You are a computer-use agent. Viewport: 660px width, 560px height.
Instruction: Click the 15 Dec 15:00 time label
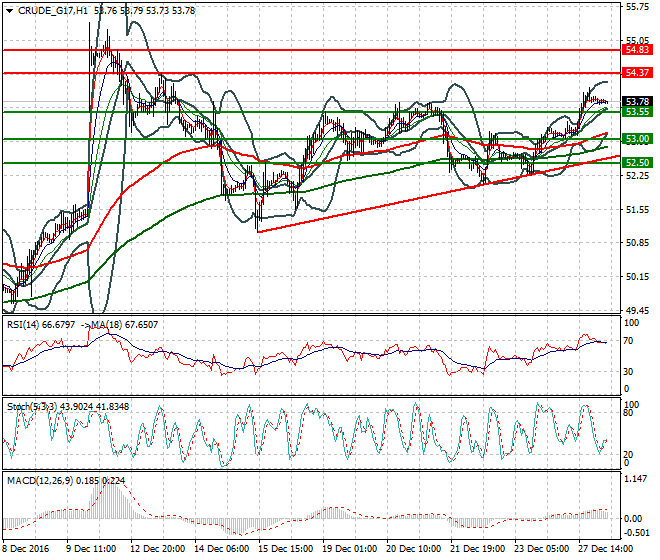coord(285,549)
